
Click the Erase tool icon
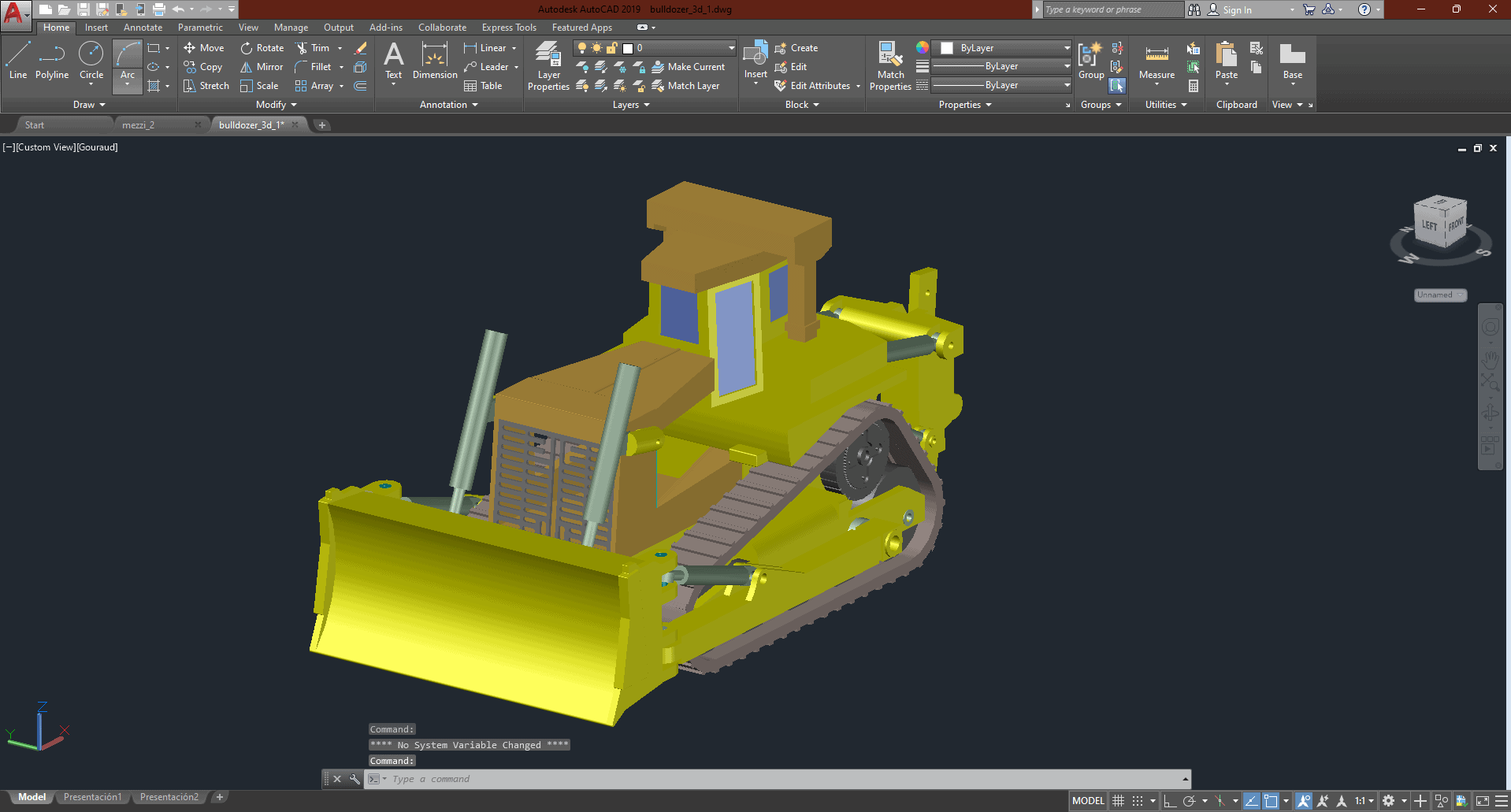click(361, 48)
